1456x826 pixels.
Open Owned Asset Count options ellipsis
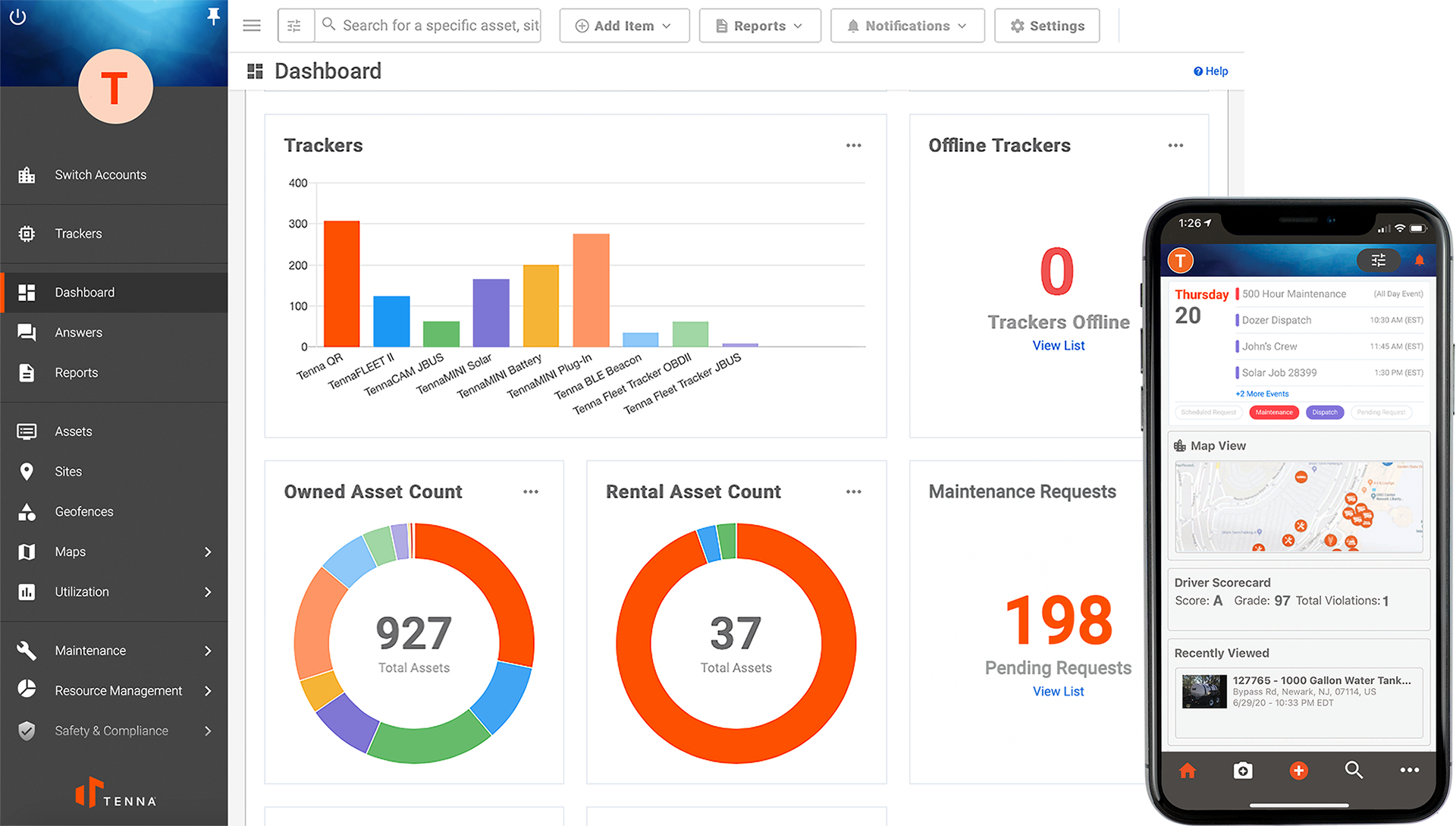[531, 492]
